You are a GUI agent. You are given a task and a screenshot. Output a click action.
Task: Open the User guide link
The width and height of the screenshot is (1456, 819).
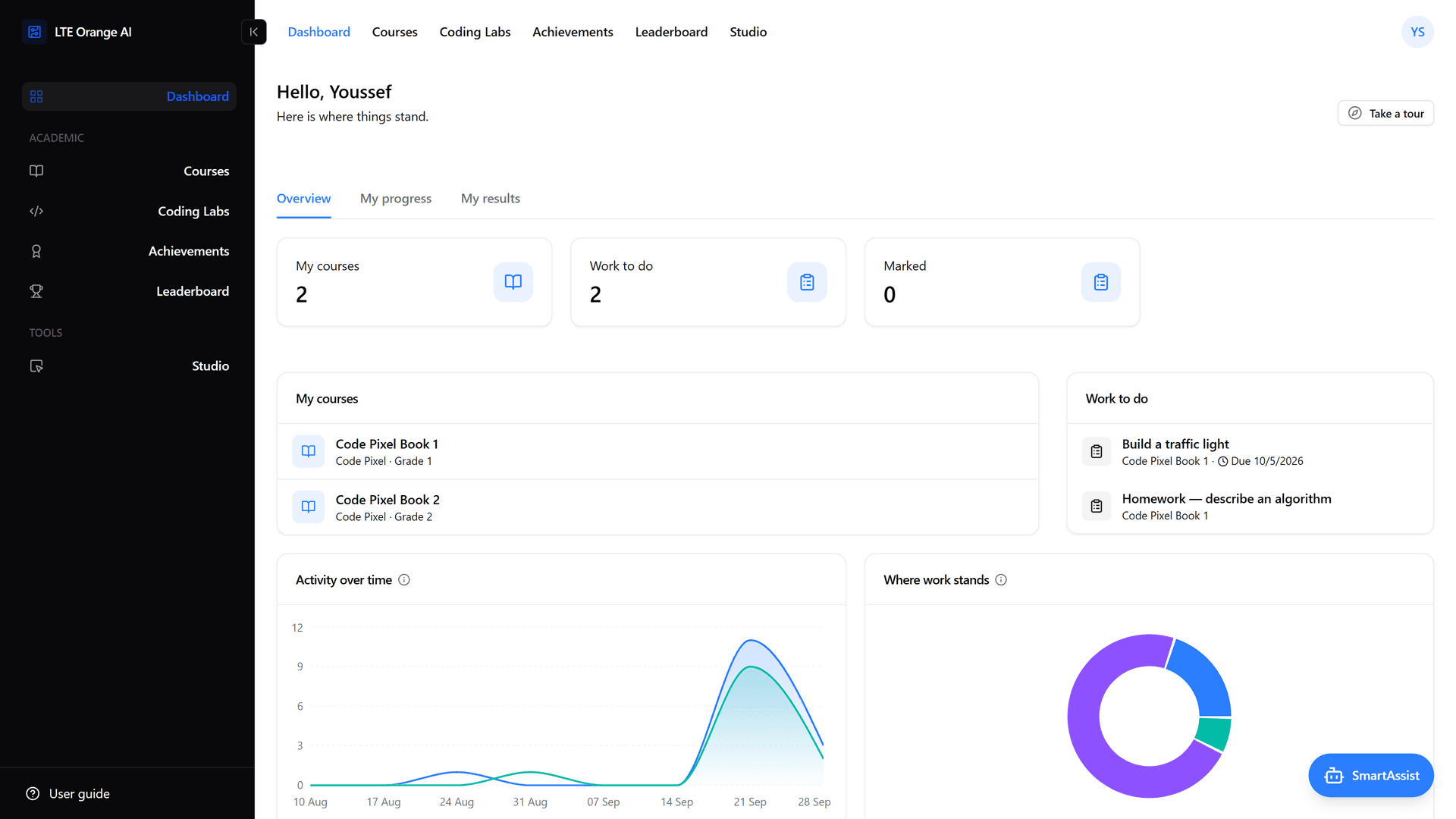[x=80, y=793]
